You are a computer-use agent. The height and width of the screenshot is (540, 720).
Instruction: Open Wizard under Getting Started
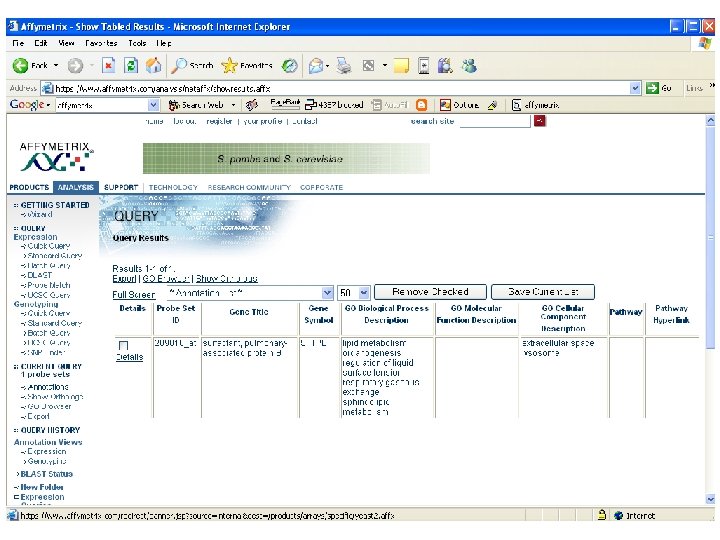pyautogui.click(x=39, y=214)
